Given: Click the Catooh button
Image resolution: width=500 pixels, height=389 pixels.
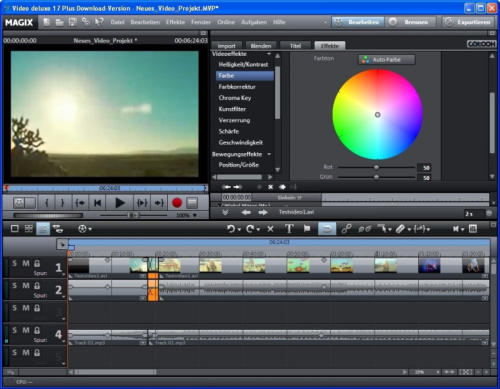Looking at the screenshot, I should click(481, 44).
